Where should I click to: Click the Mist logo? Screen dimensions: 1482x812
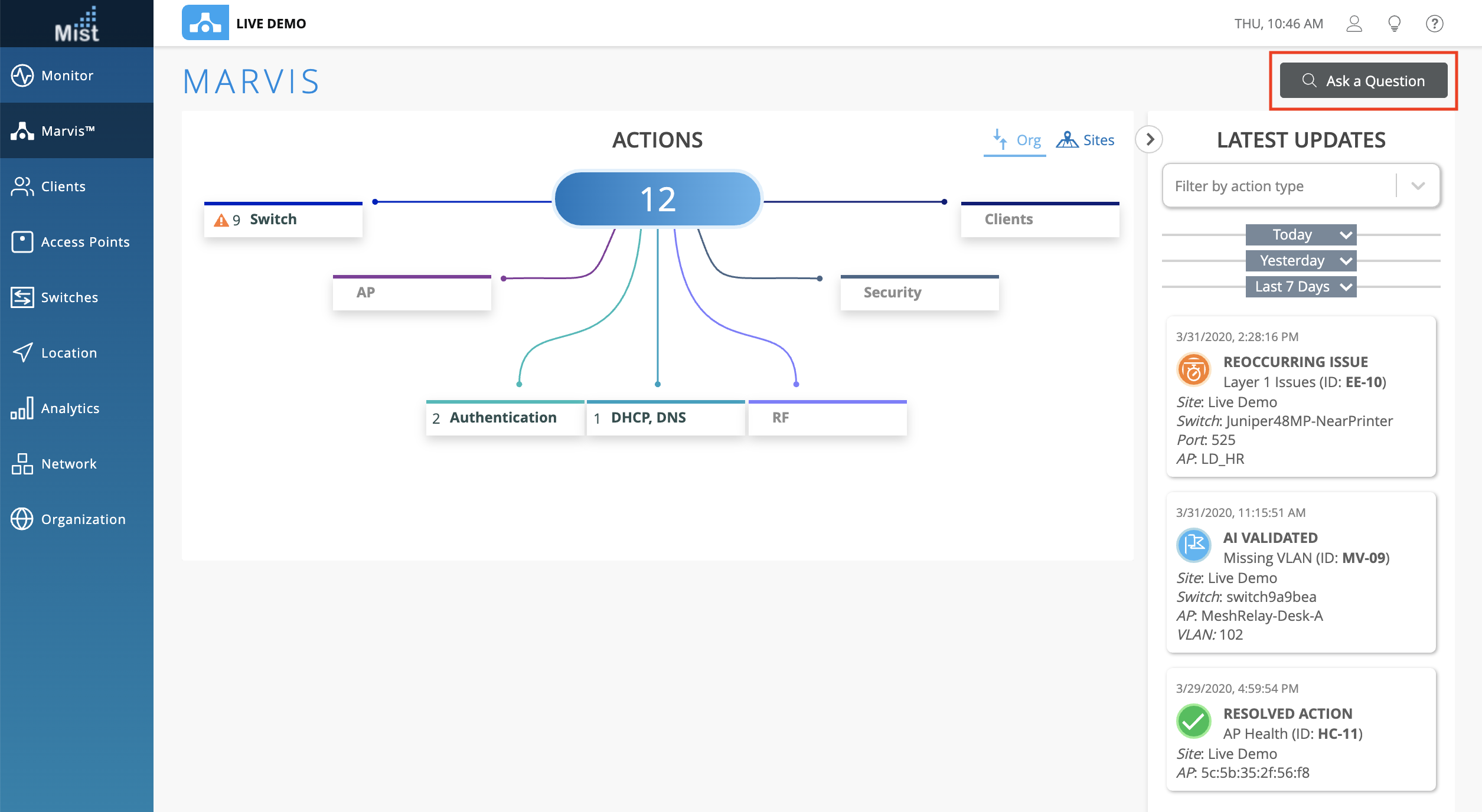point(77,25)
